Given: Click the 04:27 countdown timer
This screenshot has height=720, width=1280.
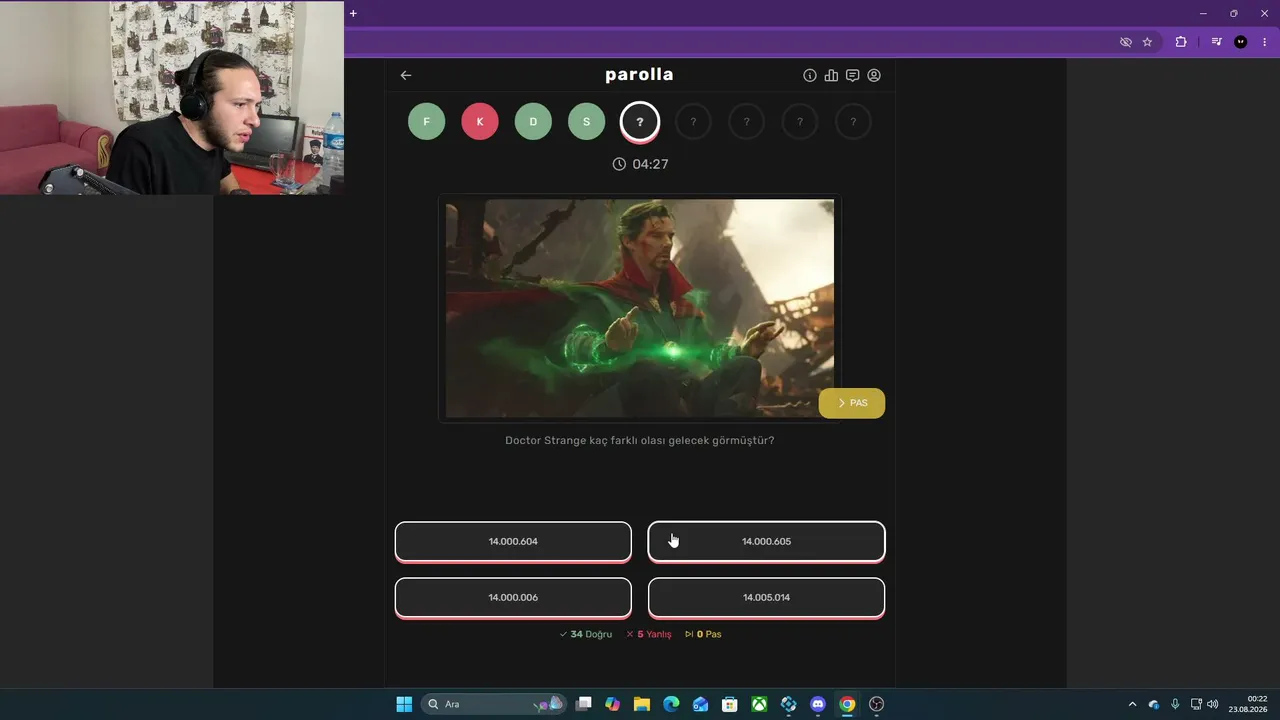Looking at the screenshot, I should point(640,164).
